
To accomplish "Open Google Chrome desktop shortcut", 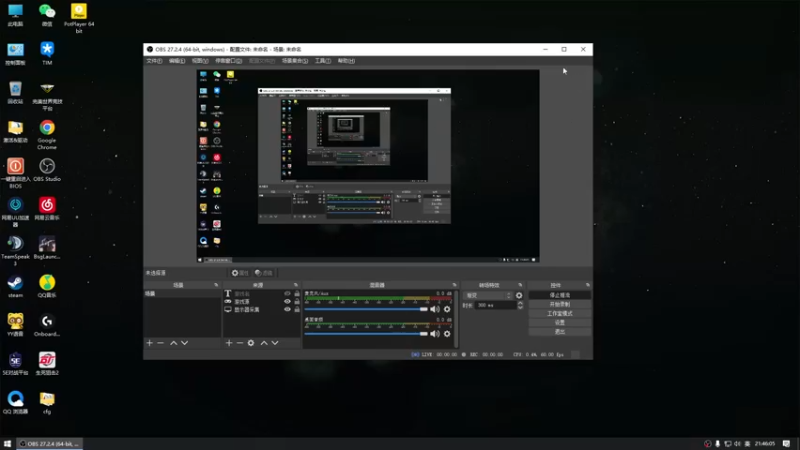I will coord(47,135).
